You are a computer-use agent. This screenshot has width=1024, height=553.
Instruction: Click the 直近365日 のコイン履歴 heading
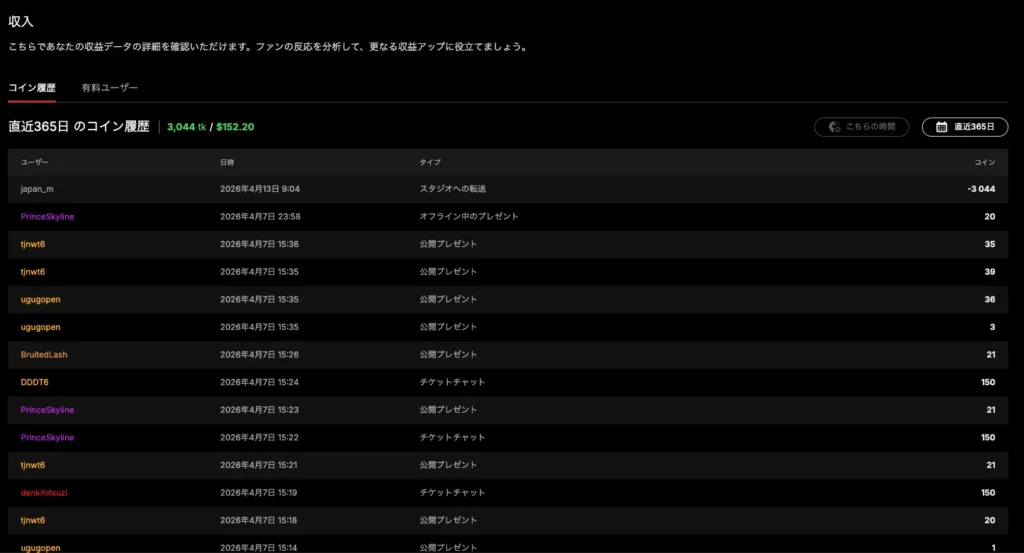[78, 127]
